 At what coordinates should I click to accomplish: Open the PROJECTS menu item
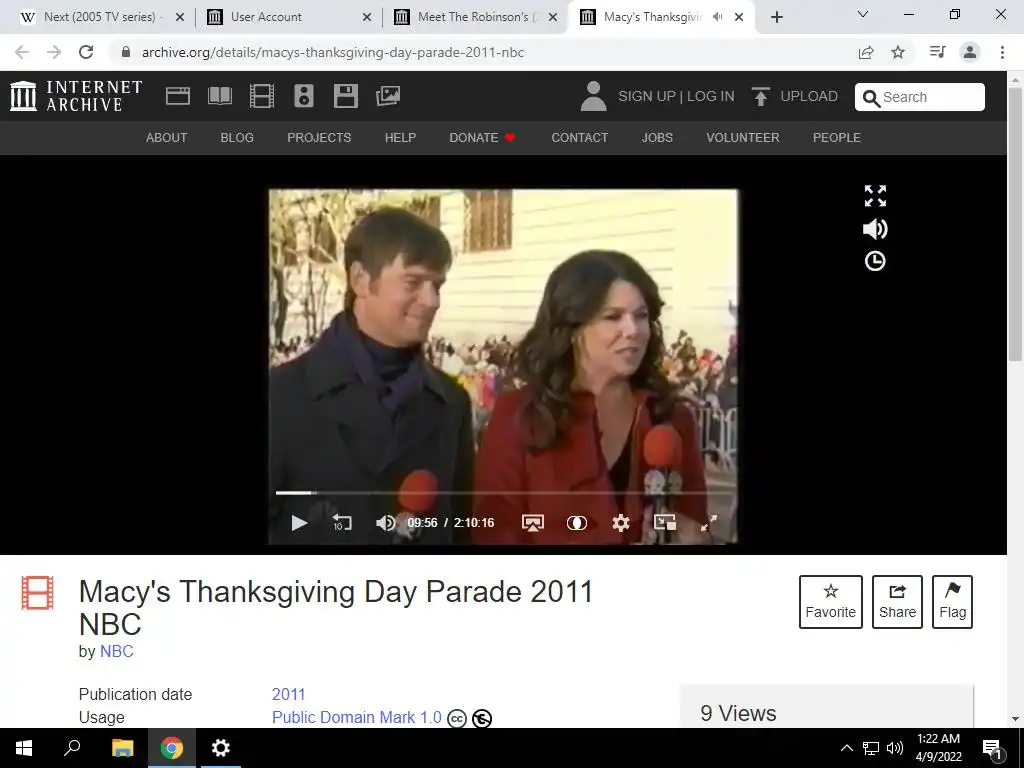click(x=319, y=138)
